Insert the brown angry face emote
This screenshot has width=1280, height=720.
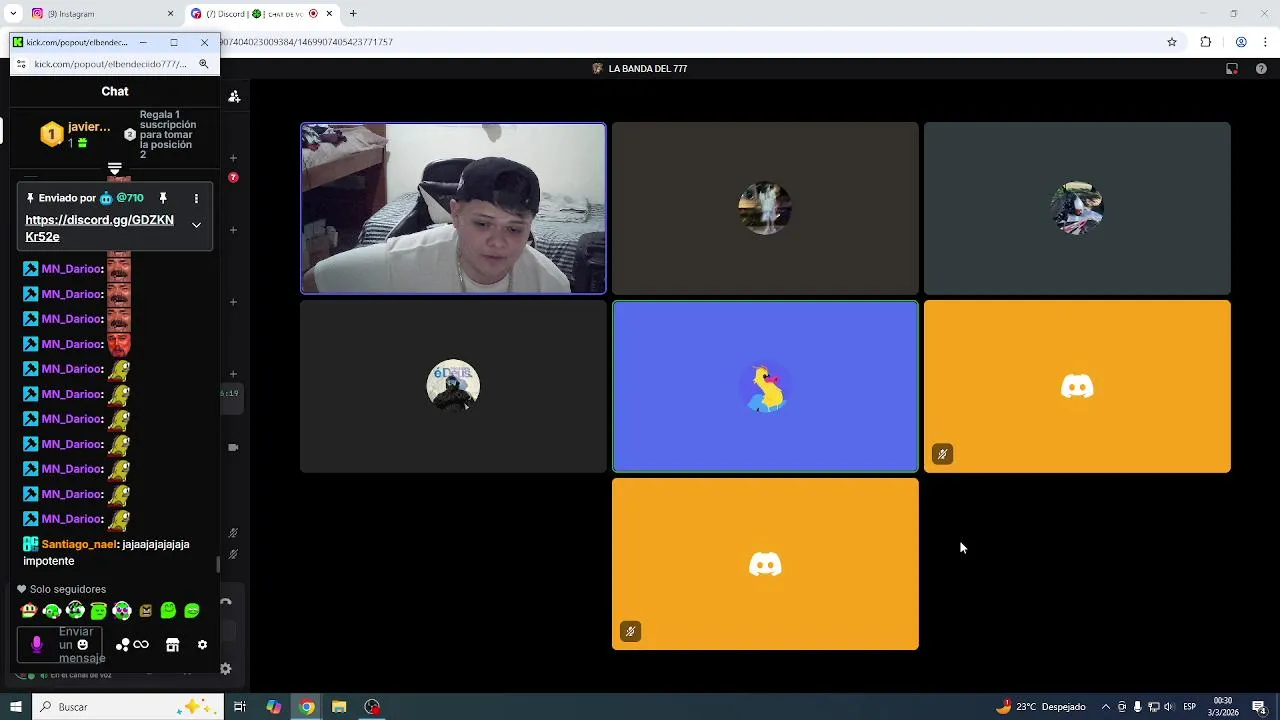[x=146, y=611]
